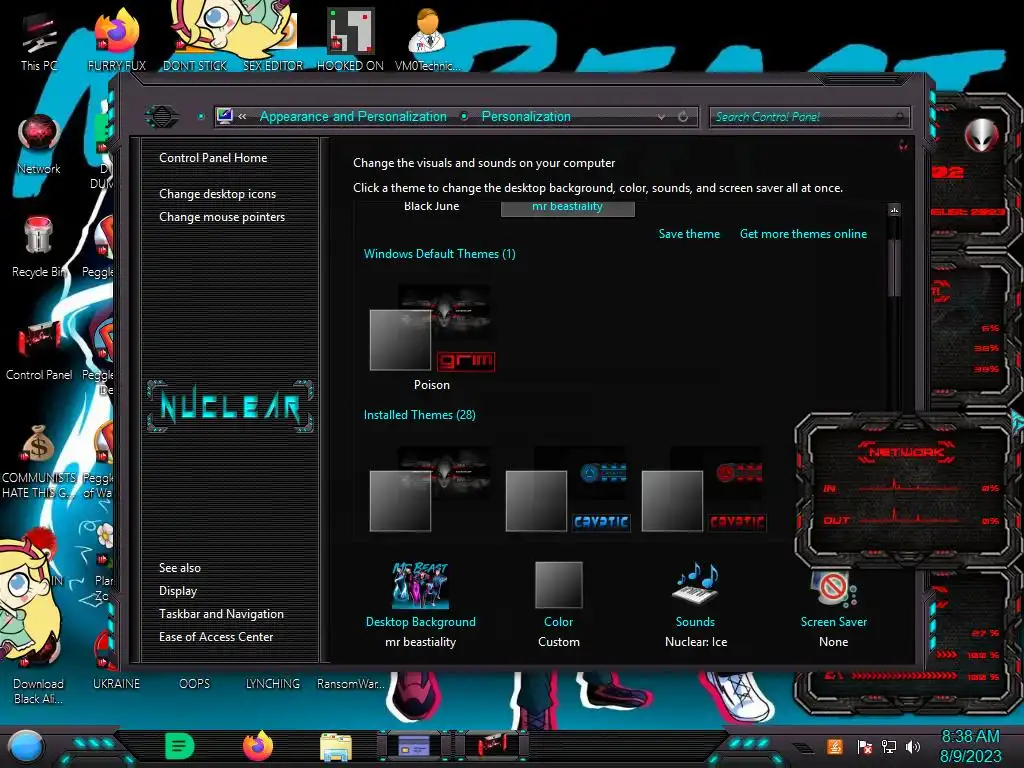Image resolution: width=1024 pixels, height=768 pixels.
Task: Click the Java update tray icon
Action: 835,746
